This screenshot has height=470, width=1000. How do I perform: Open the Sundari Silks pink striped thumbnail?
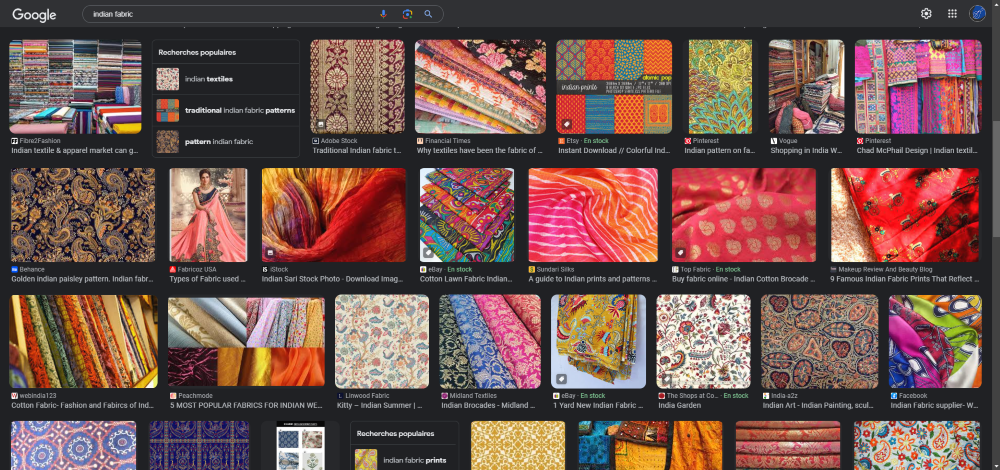tap(593, 215)
